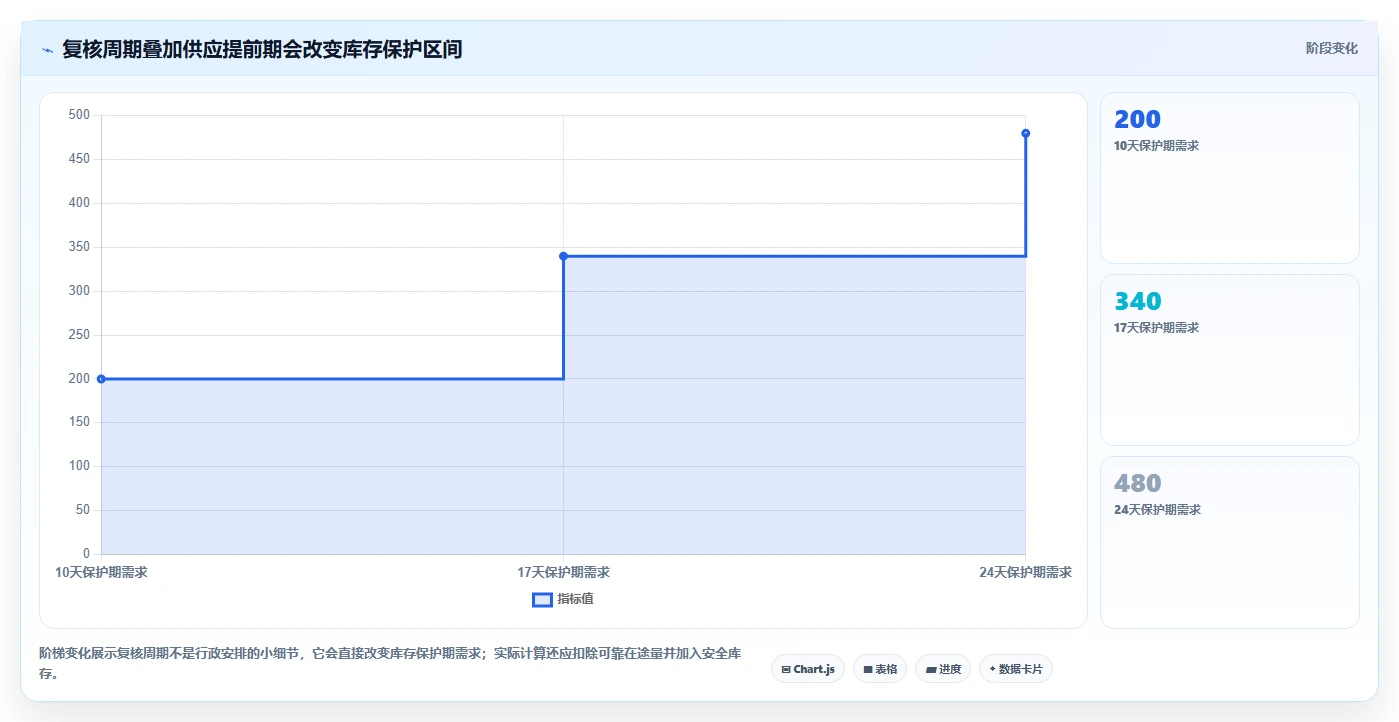
Task: Click the Chart.js tag icon
Action: tap(786, 670)
